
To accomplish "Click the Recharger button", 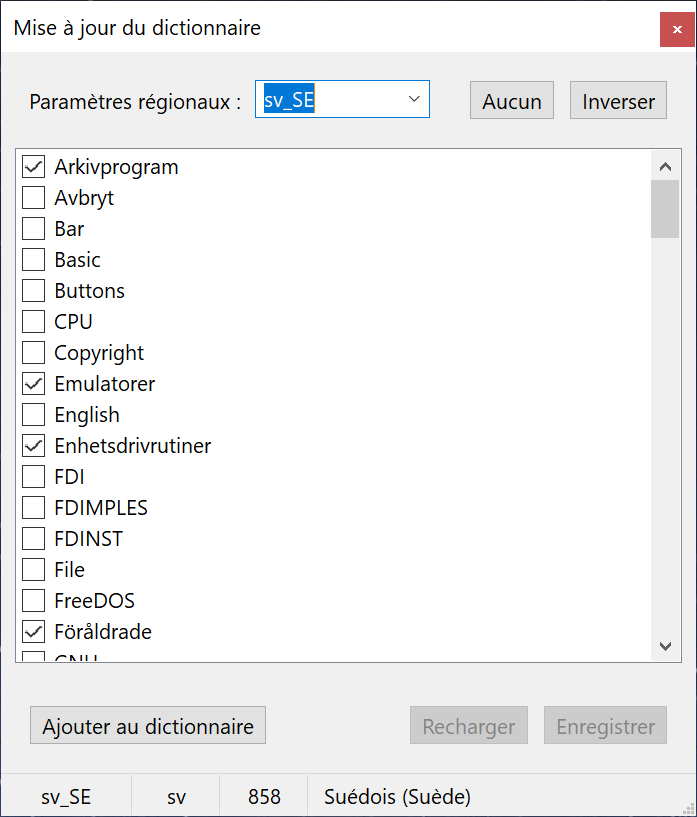I will (x=468, y=726).
